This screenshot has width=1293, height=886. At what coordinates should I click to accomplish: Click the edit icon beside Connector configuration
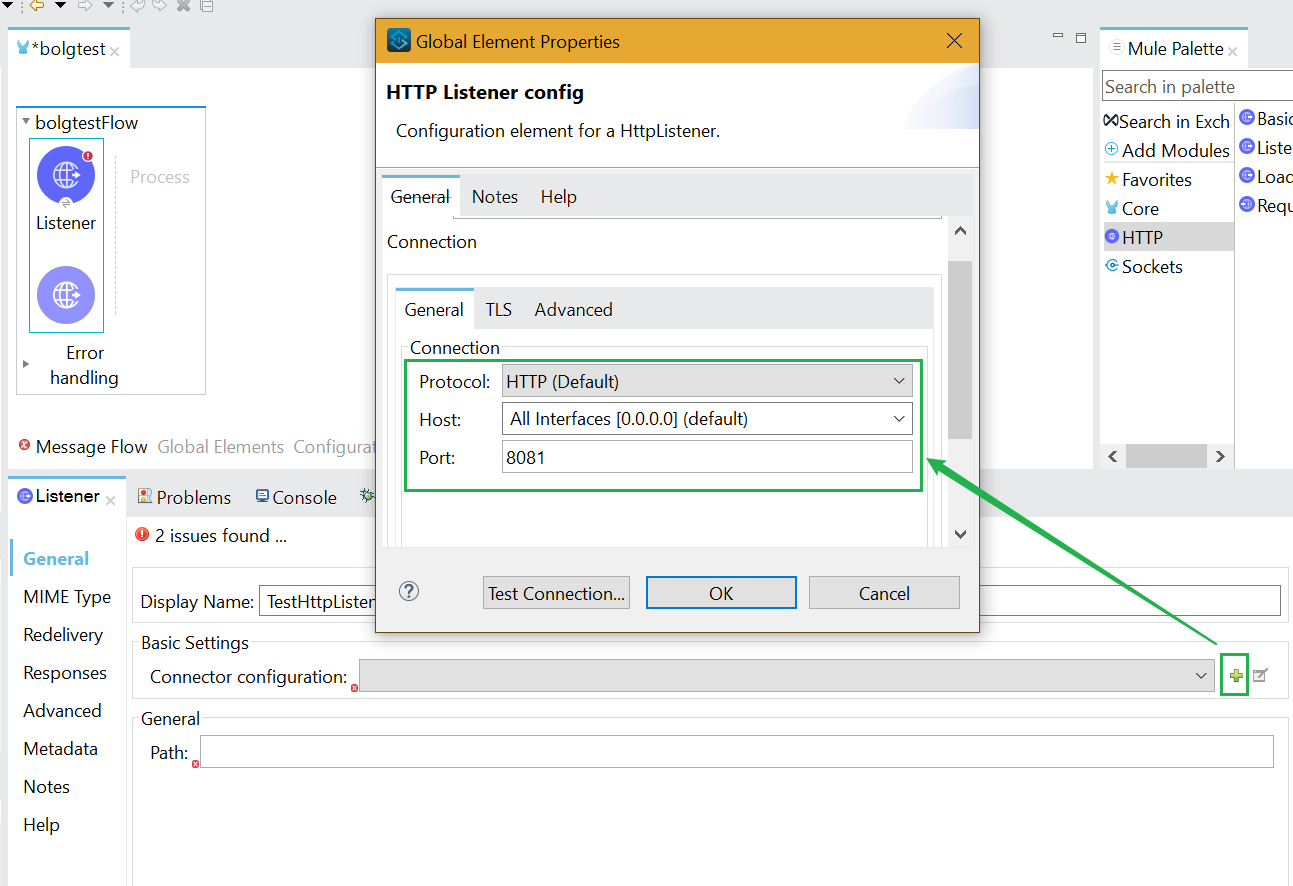coord(1260,676)
